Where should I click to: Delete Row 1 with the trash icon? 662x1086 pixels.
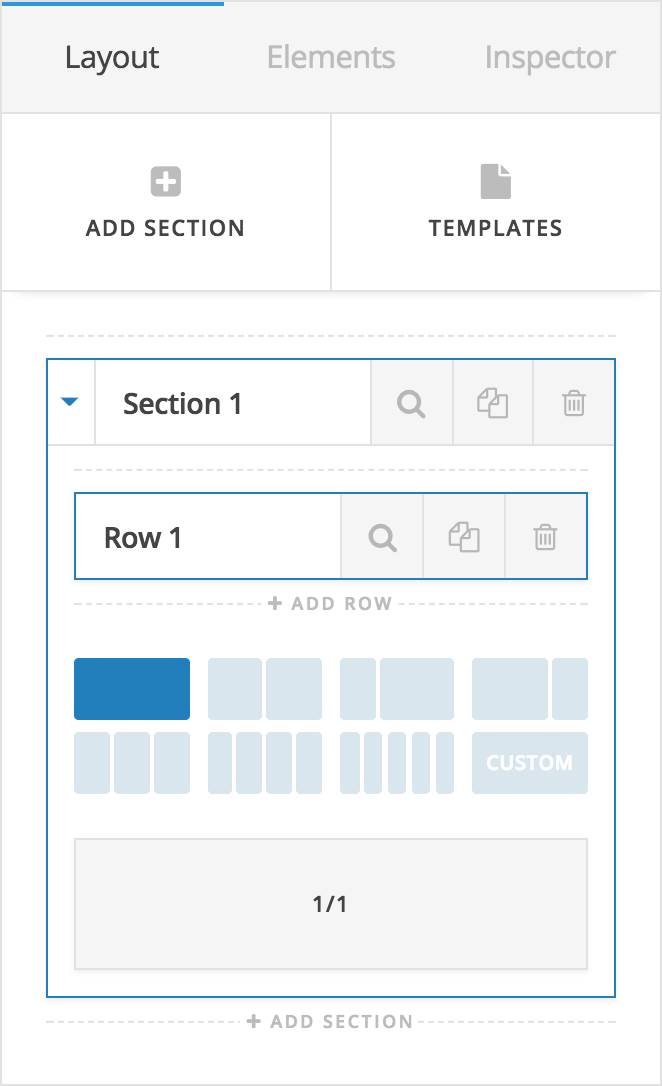[x=546, y=536]
